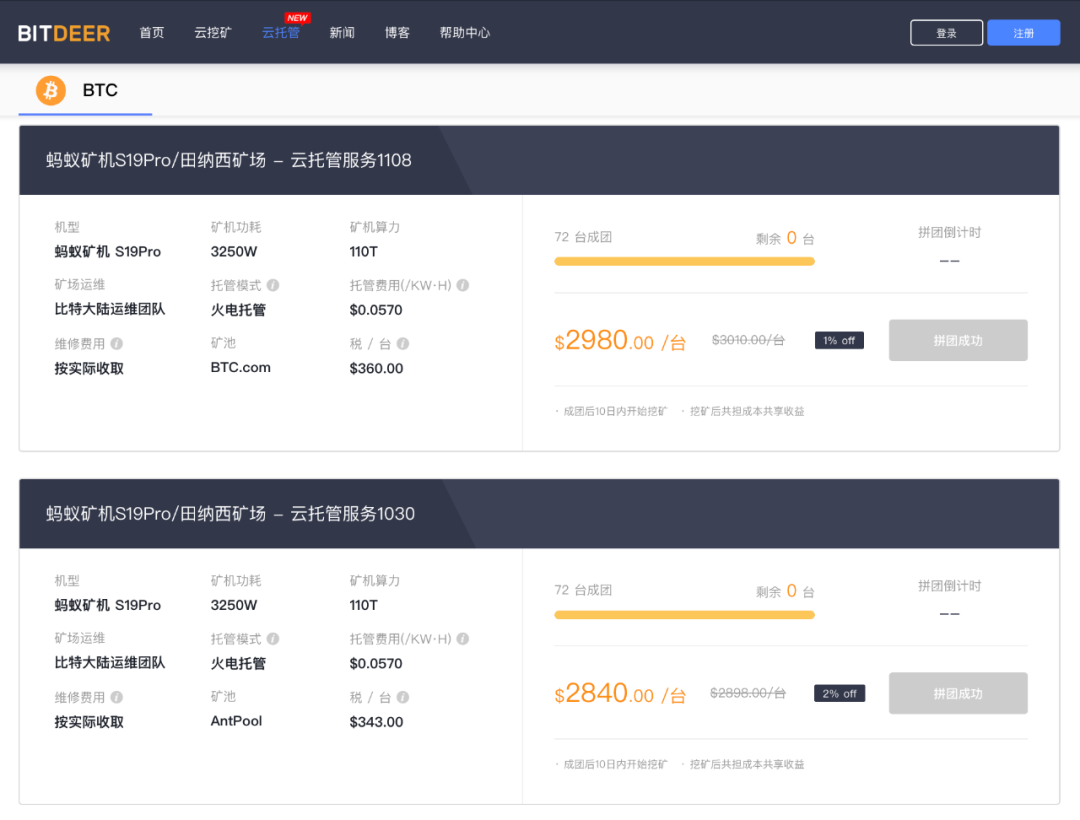Click title 云托管服务1108 header

point(229,160)
